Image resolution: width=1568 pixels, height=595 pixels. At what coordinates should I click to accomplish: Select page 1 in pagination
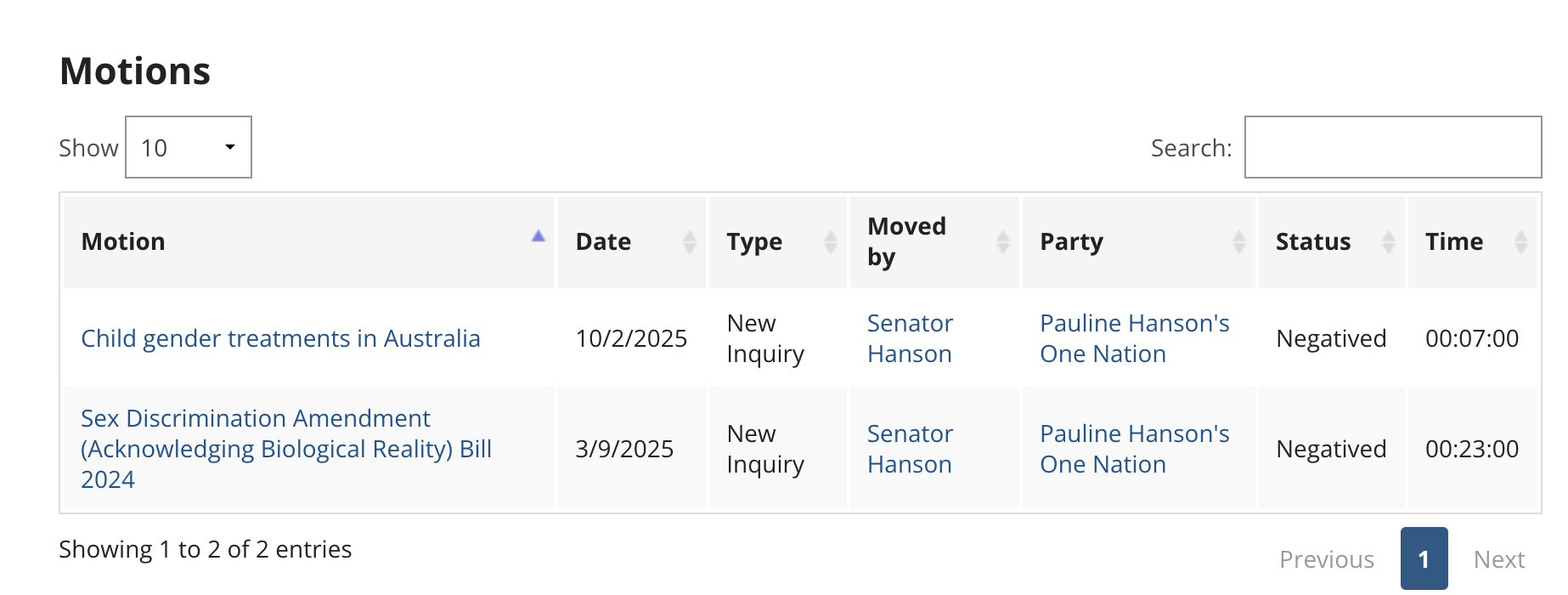[1424, 559]
